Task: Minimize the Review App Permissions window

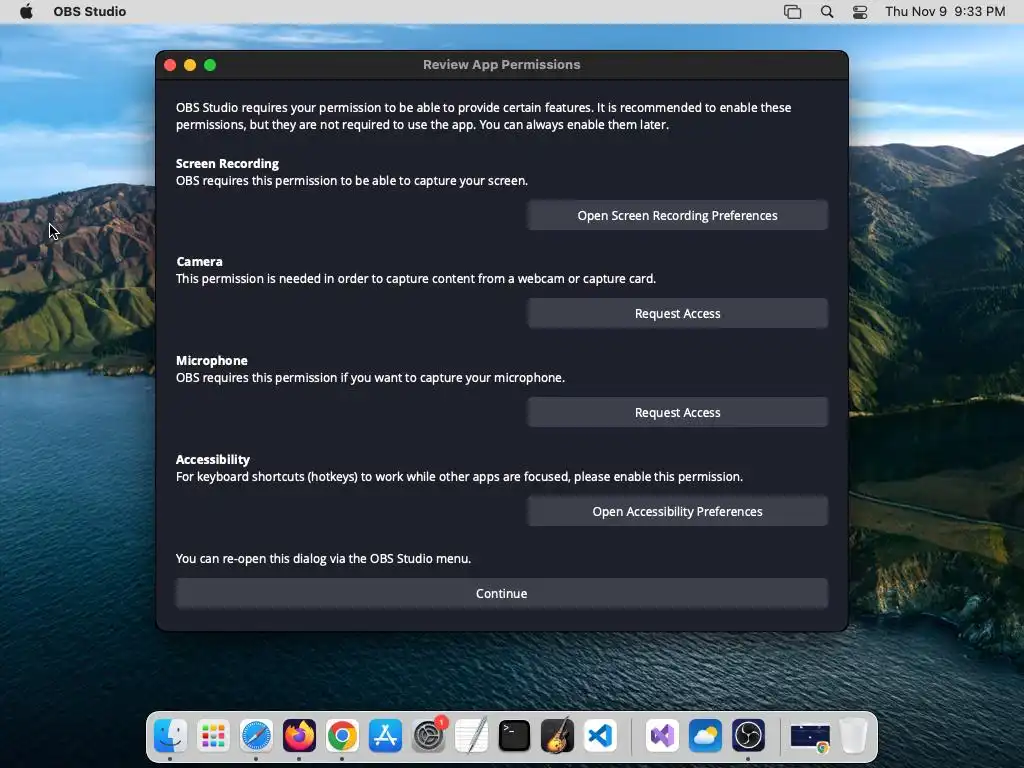Action: pyautogui.click(x=190, y=65)
